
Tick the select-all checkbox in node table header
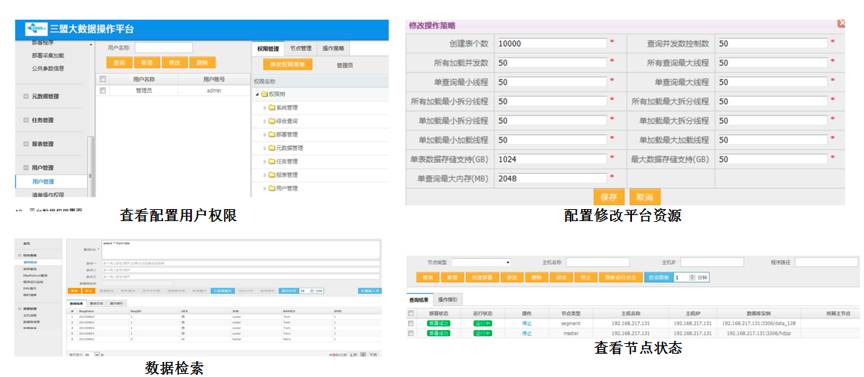(x=411, y=313)
